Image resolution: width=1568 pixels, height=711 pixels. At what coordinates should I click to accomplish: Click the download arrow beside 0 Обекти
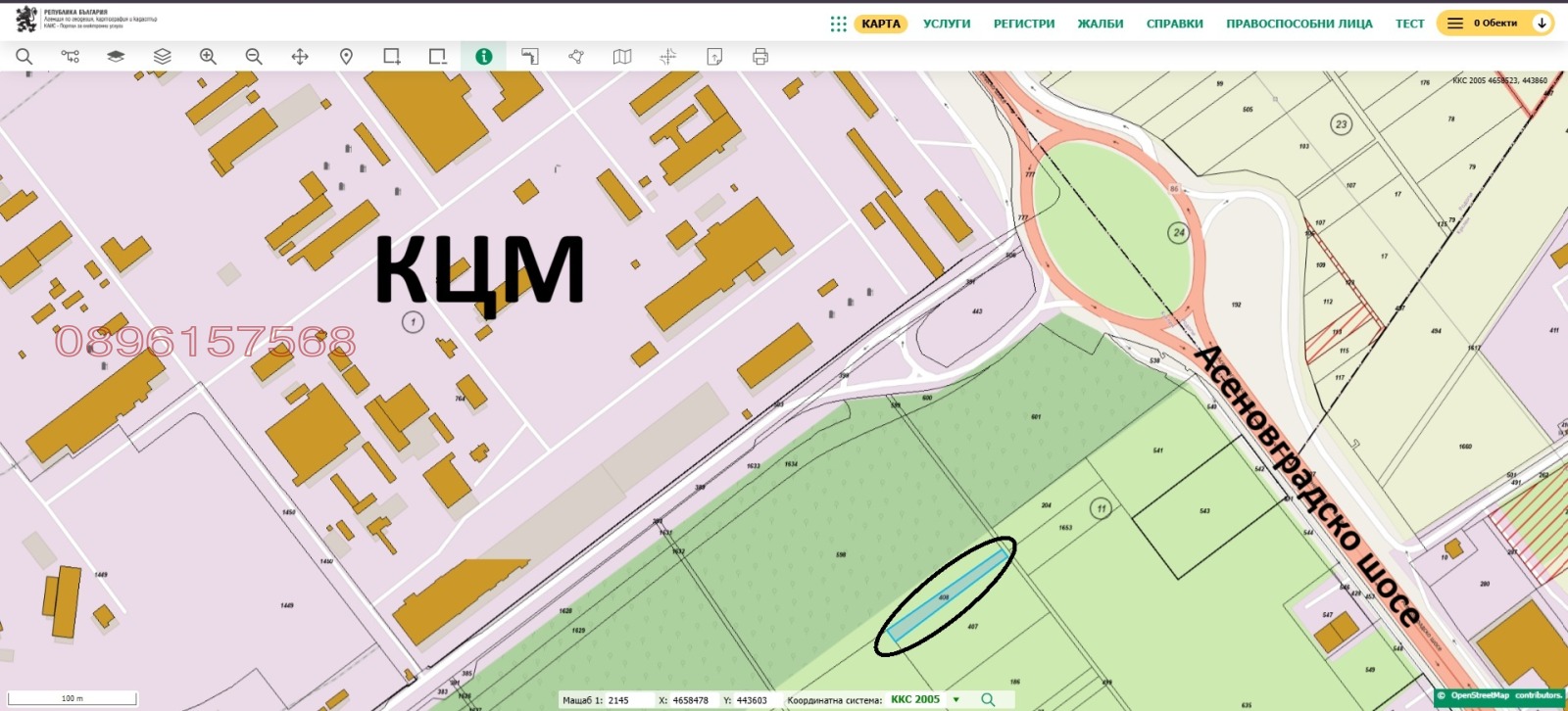tap(1542, 23)
